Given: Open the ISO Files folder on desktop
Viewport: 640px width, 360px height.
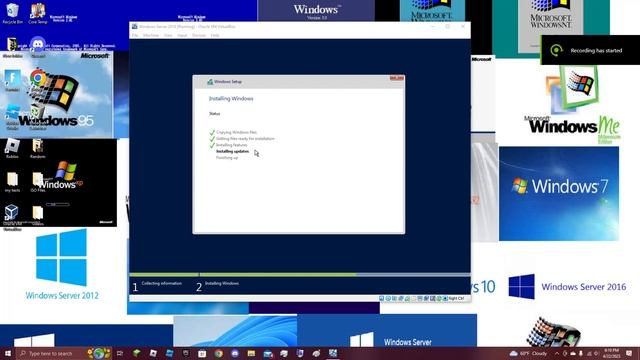Looking at the screenshot, I should [x=38, y=182].
